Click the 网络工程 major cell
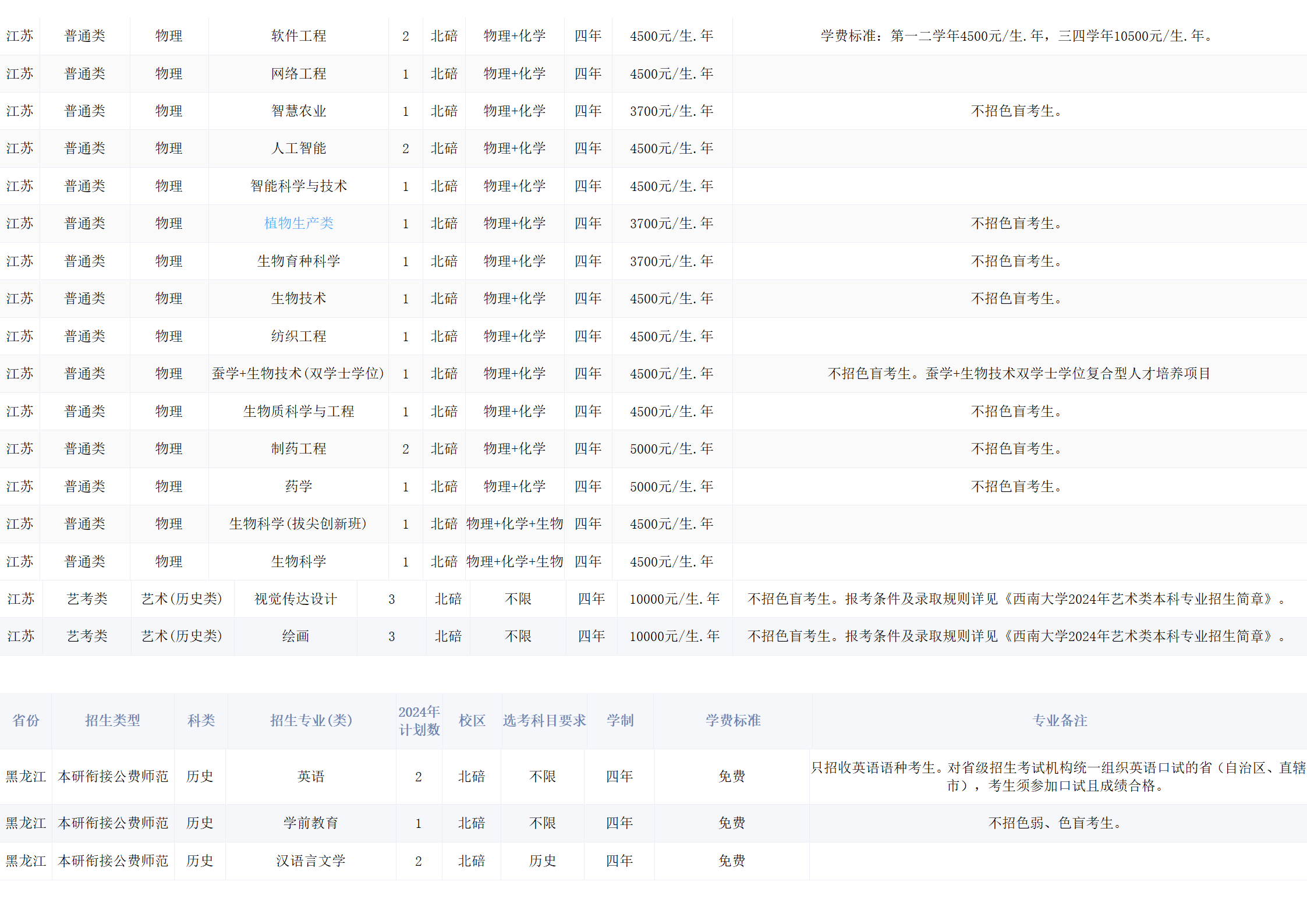1307x924 pixels. tap(298, 74)
